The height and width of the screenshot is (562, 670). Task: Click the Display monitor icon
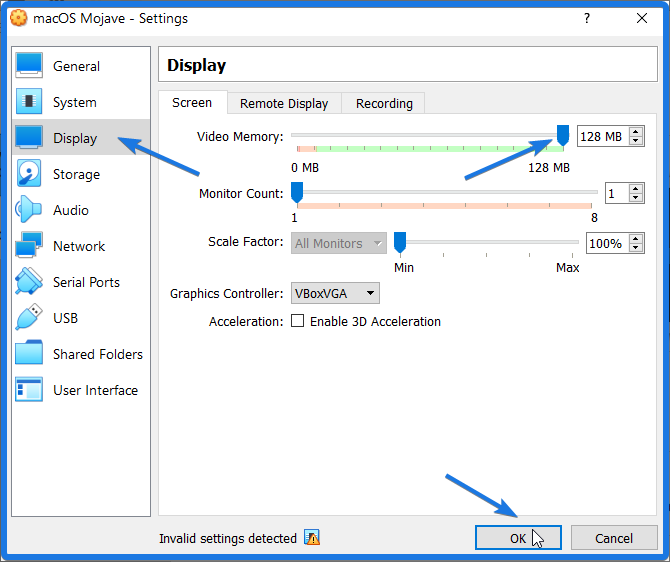[29, 137]
